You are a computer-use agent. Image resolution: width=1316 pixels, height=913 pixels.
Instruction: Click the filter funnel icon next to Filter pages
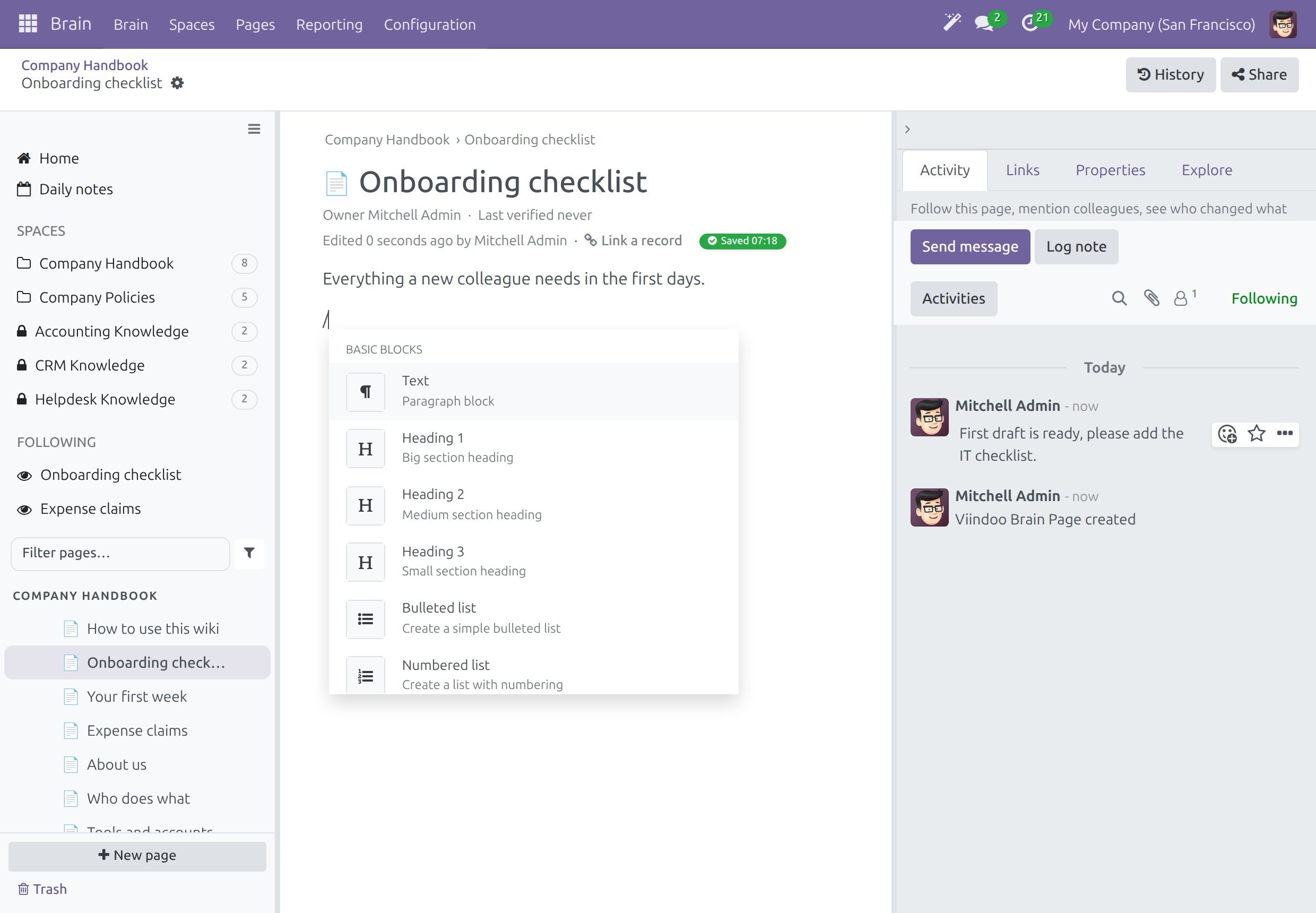249,553
